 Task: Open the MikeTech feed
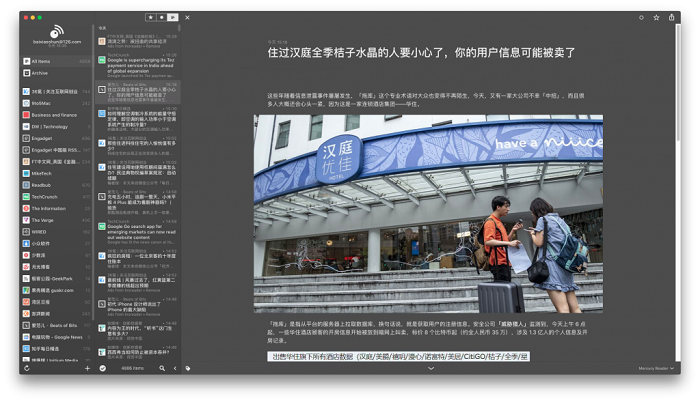57,173
